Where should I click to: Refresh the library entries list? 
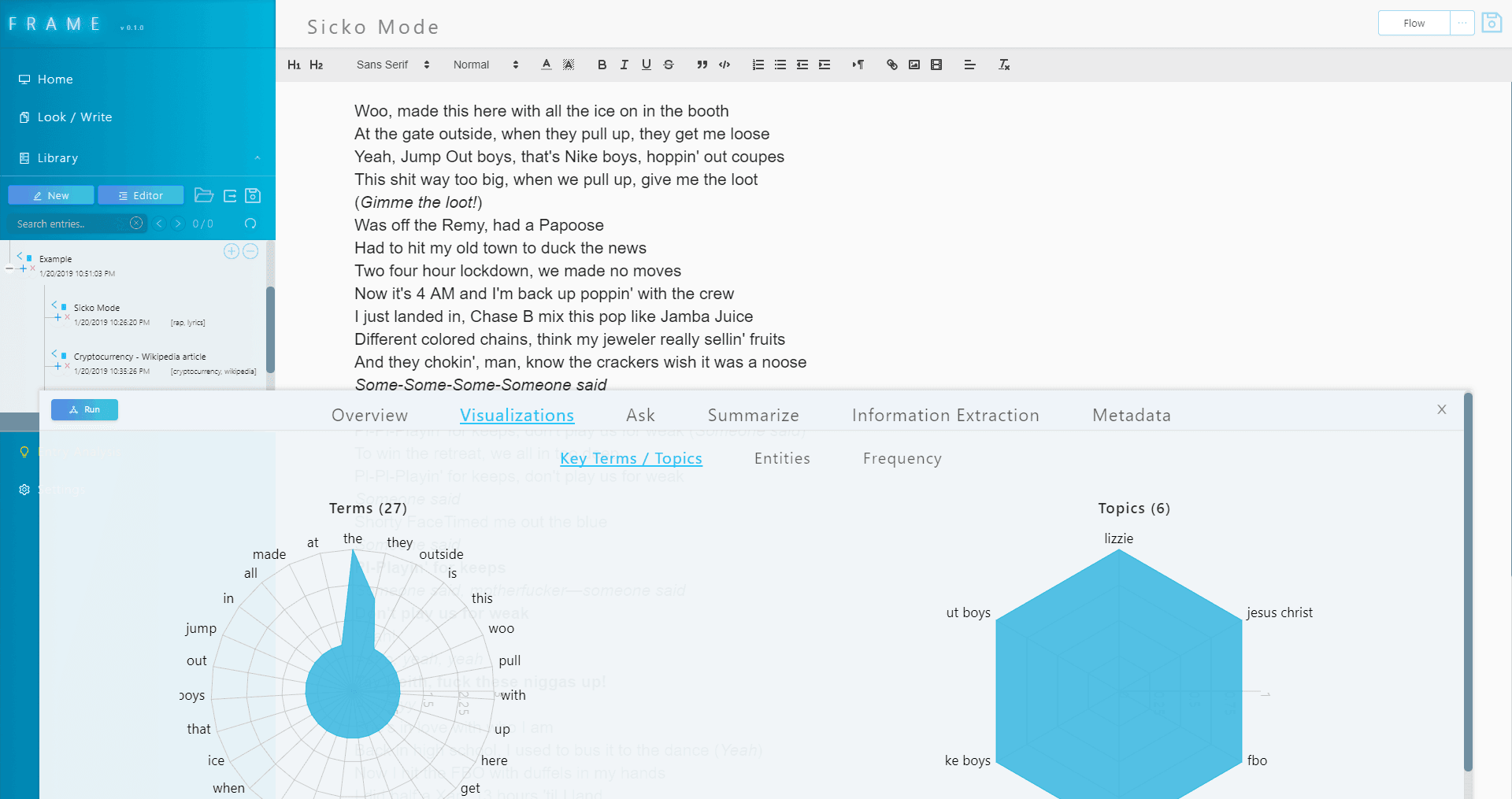point(250,224)
